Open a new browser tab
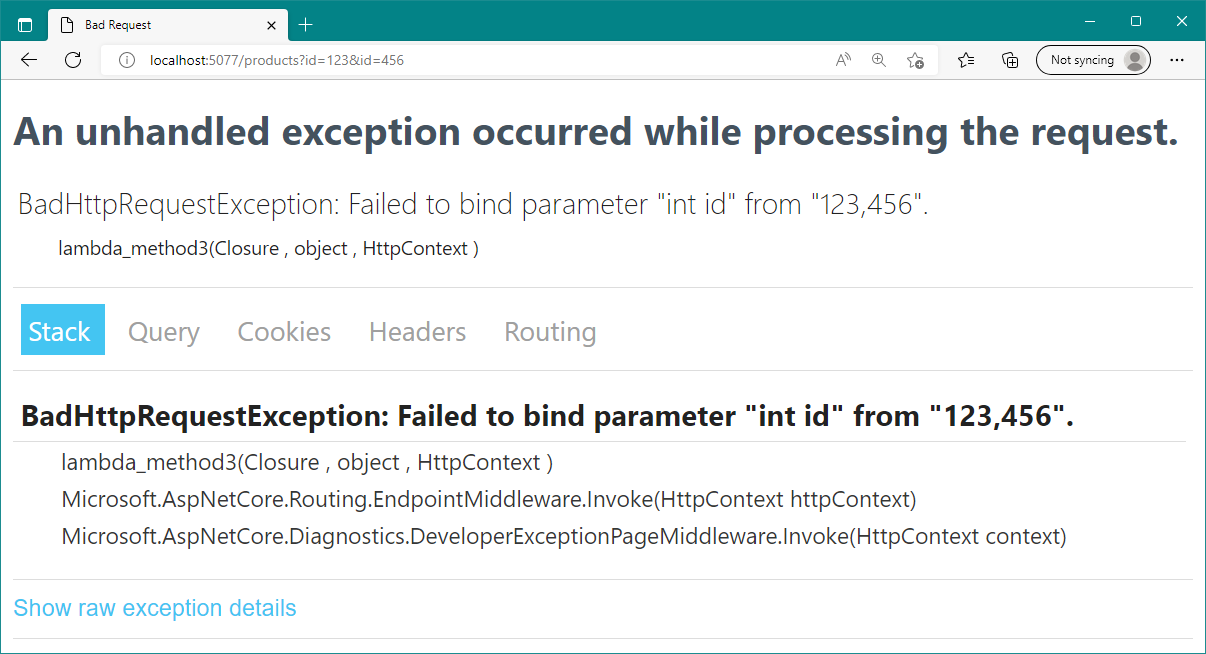The width and height of the screenshot is (1206, 654). (306, 25)
